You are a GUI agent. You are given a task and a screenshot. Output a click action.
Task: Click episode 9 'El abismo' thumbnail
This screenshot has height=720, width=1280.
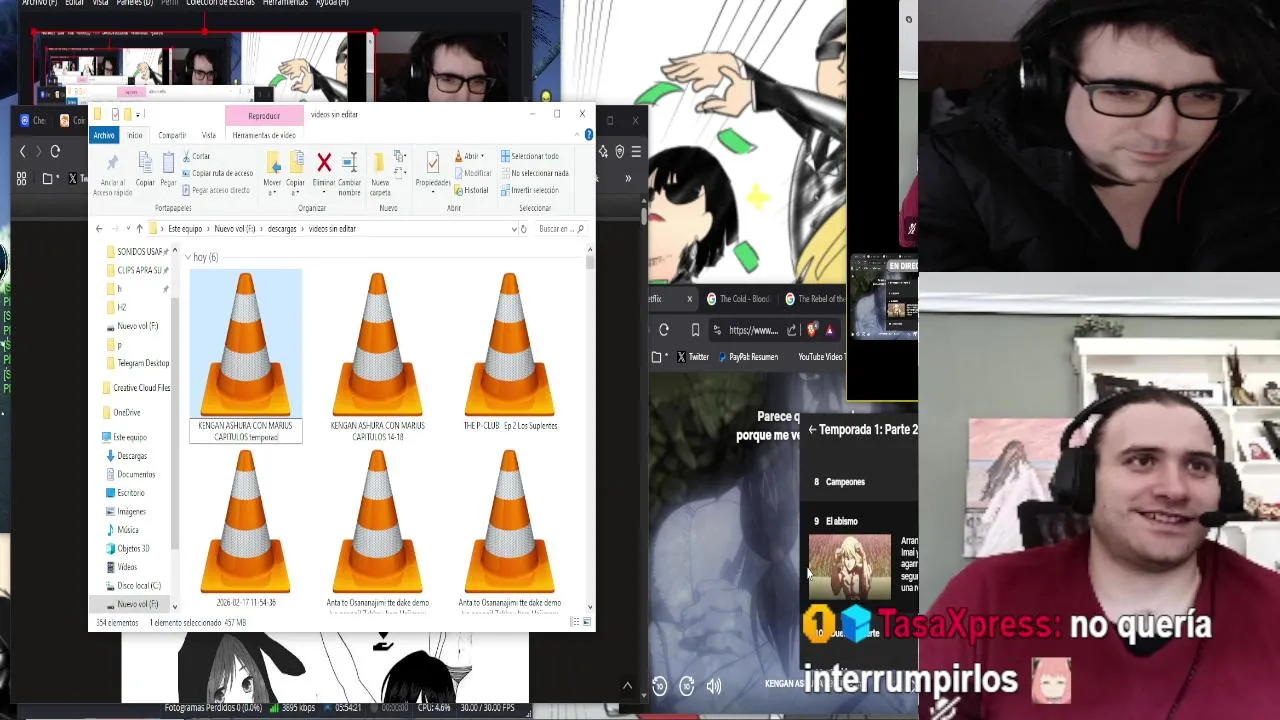[849, 566]
